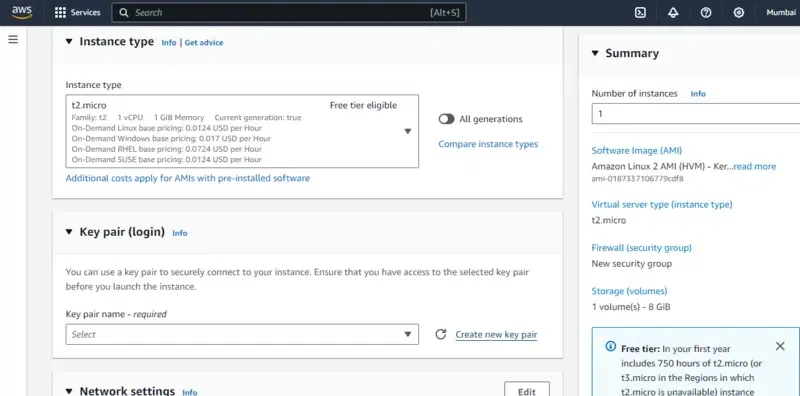Screen dimensions: 800x396
Task: Click Create new key pair link
Action: tap(496, 335)
